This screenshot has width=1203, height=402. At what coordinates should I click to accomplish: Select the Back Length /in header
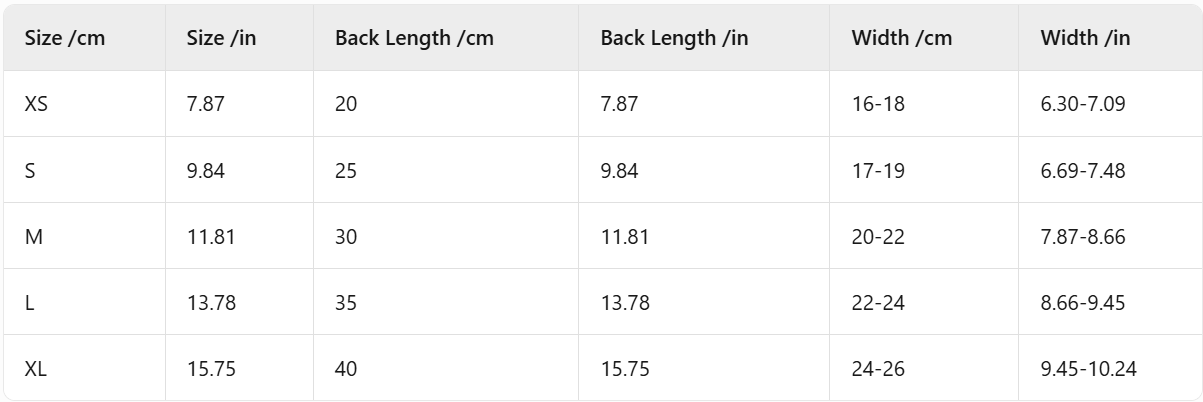(x=675, y=39)
